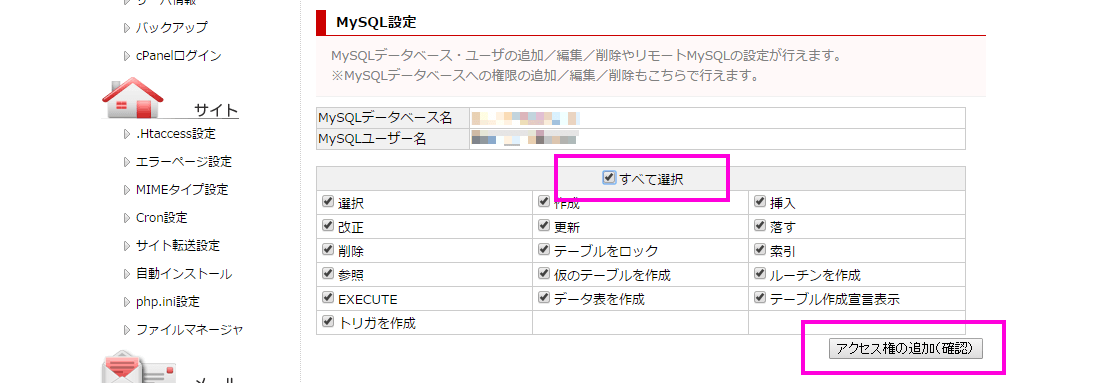The width and height of the screenshot is (1110, 383).
Task: Go to エラーページ設定
Action: click(x=183, y=162)
